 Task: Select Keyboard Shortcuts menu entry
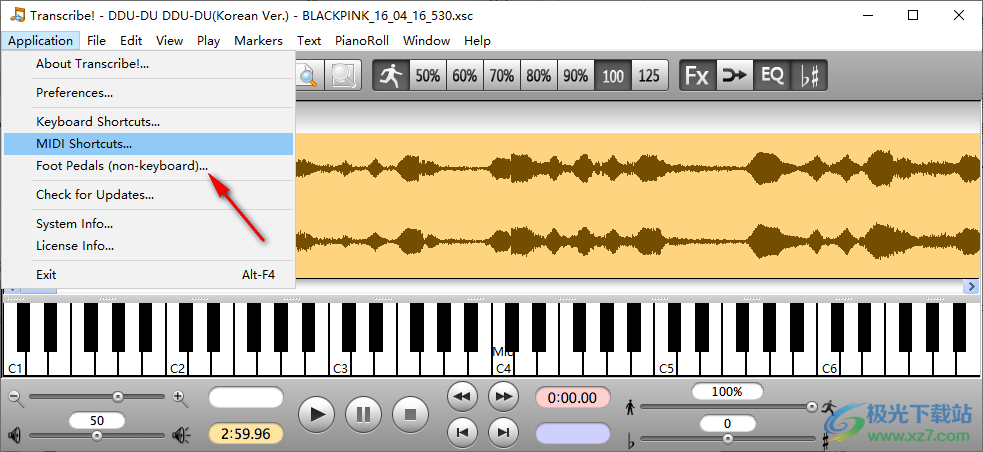[149, 122]
